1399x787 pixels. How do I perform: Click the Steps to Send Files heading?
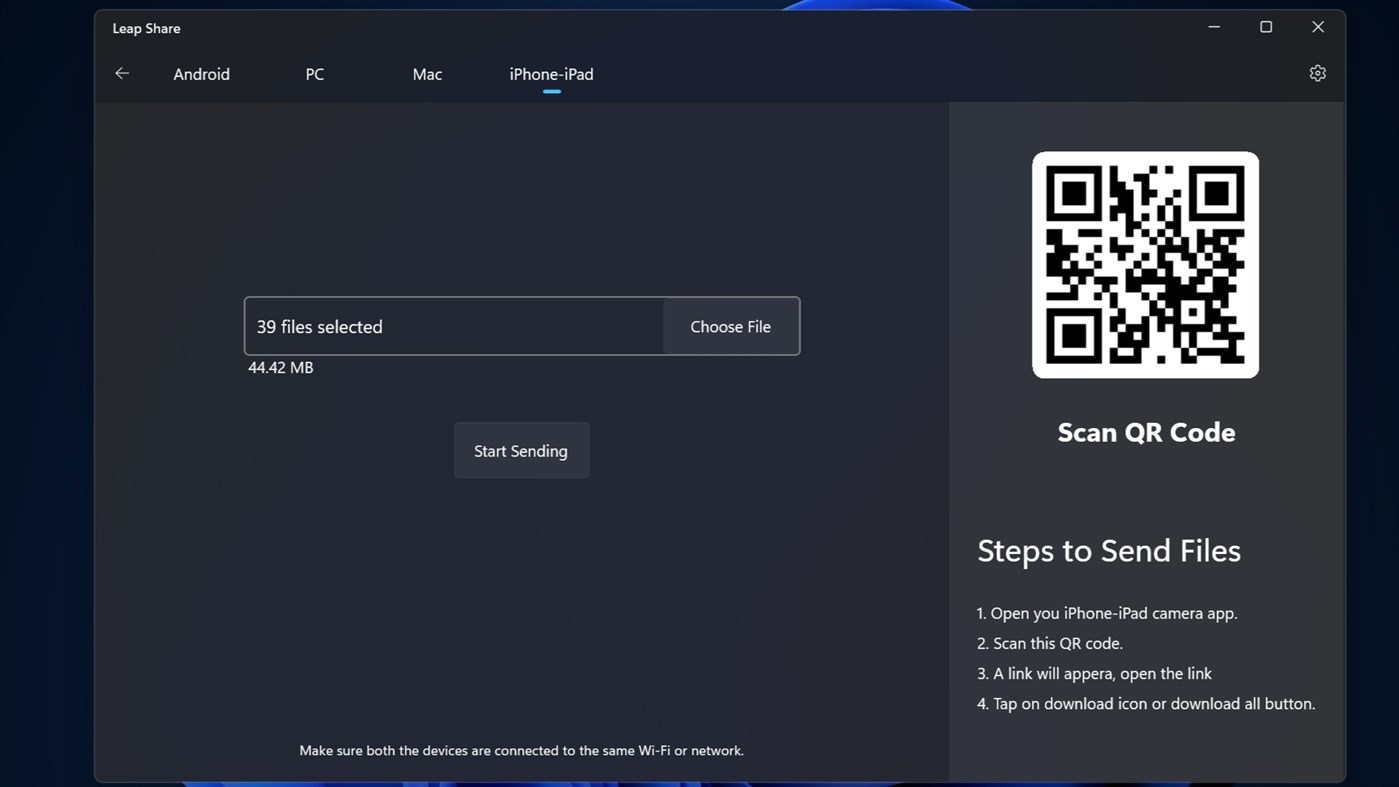tap(1108, 550)
